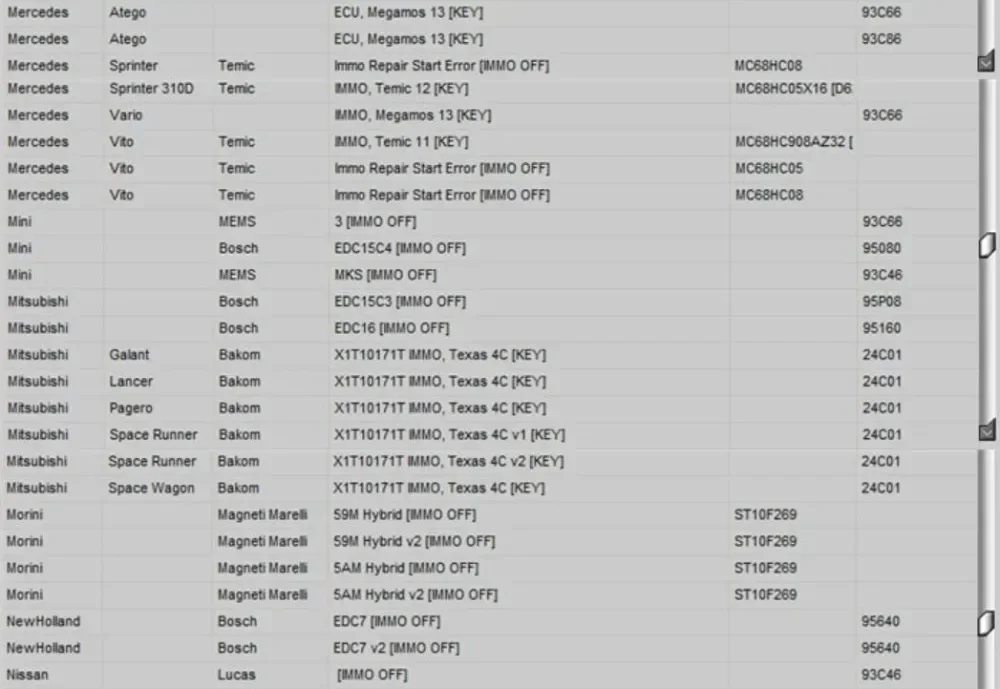Screen dimensions: 1000x689
Task: Click scrollbar thumb next to Mini EDC15C4 row
Action: coord(987,245)
